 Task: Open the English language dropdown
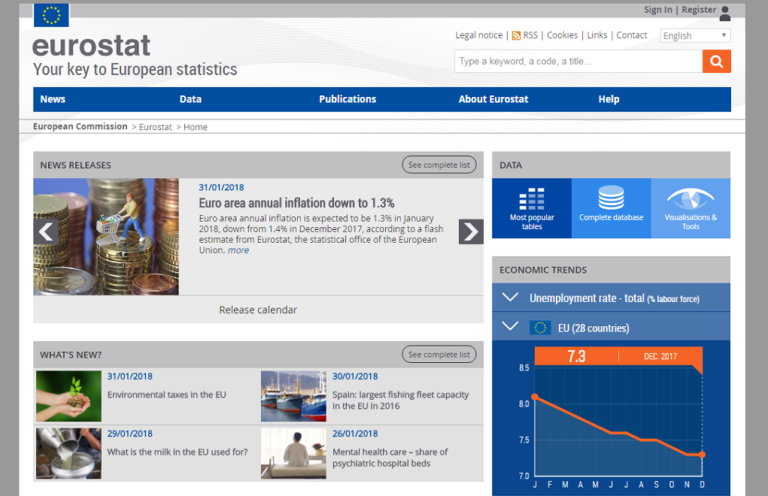pyautogui.click(x=695, y=36)
